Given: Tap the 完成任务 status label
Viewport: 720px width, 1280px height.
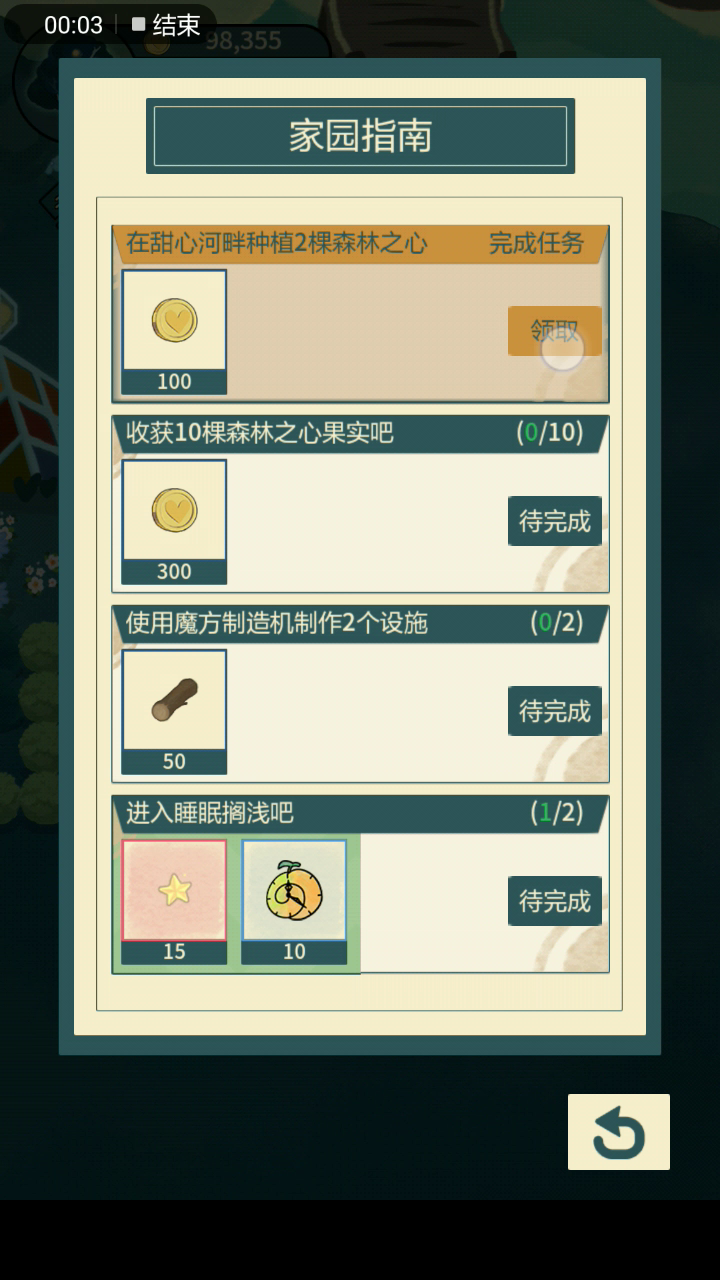Looking at the screenshot, I should [537, 243].
